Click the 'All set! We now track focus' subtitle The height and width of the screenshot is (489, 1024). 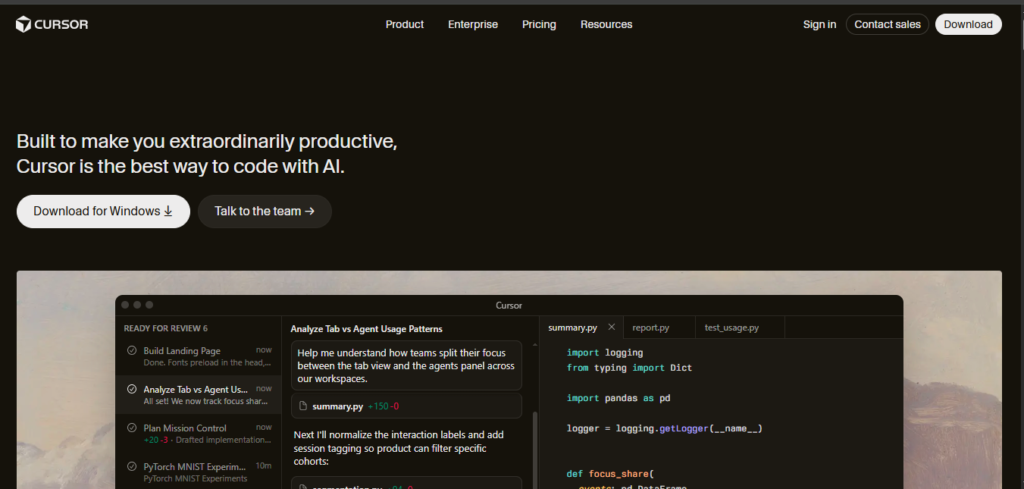coord(205,401)
